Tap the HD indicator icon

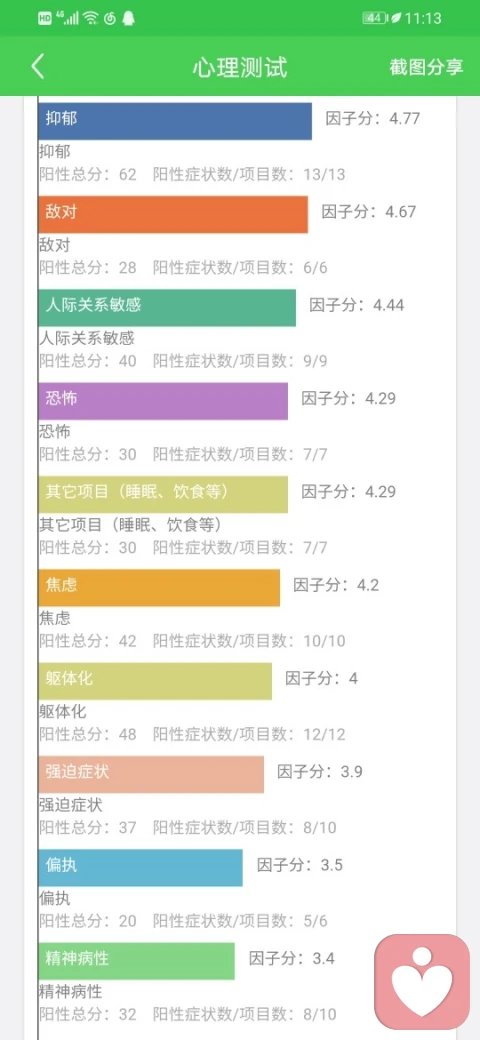[x=45, y=19]
